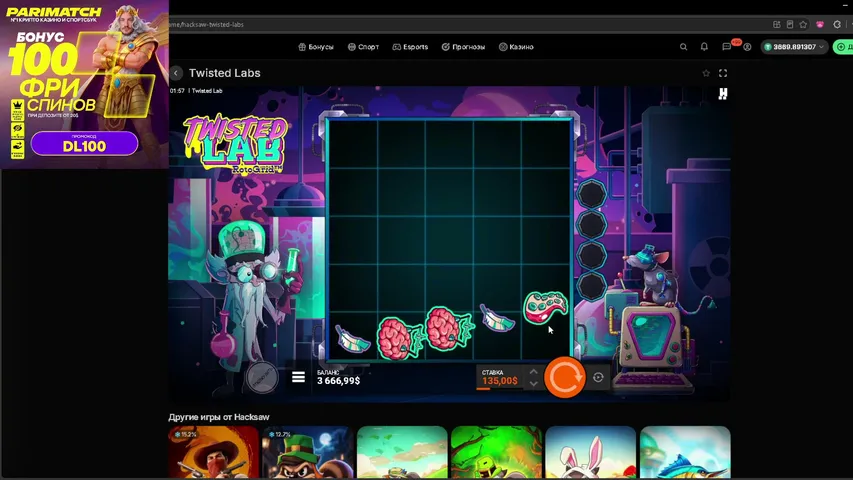Open the leprechaun game thumbnail with 12.7%
Screen dimensions: 853x480
[x=307, y=453]
